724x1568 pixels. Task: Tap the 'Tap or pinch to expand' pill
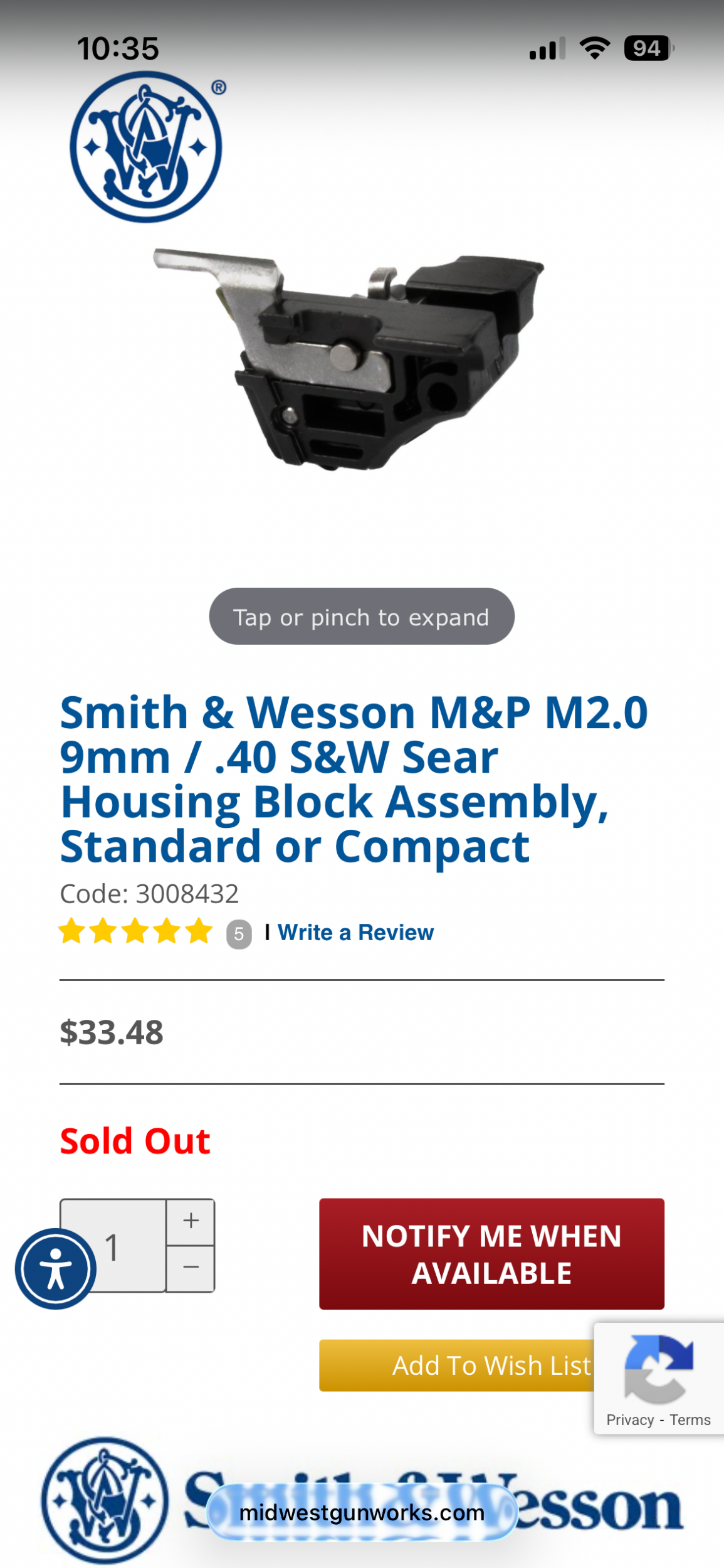click(362, 617)
